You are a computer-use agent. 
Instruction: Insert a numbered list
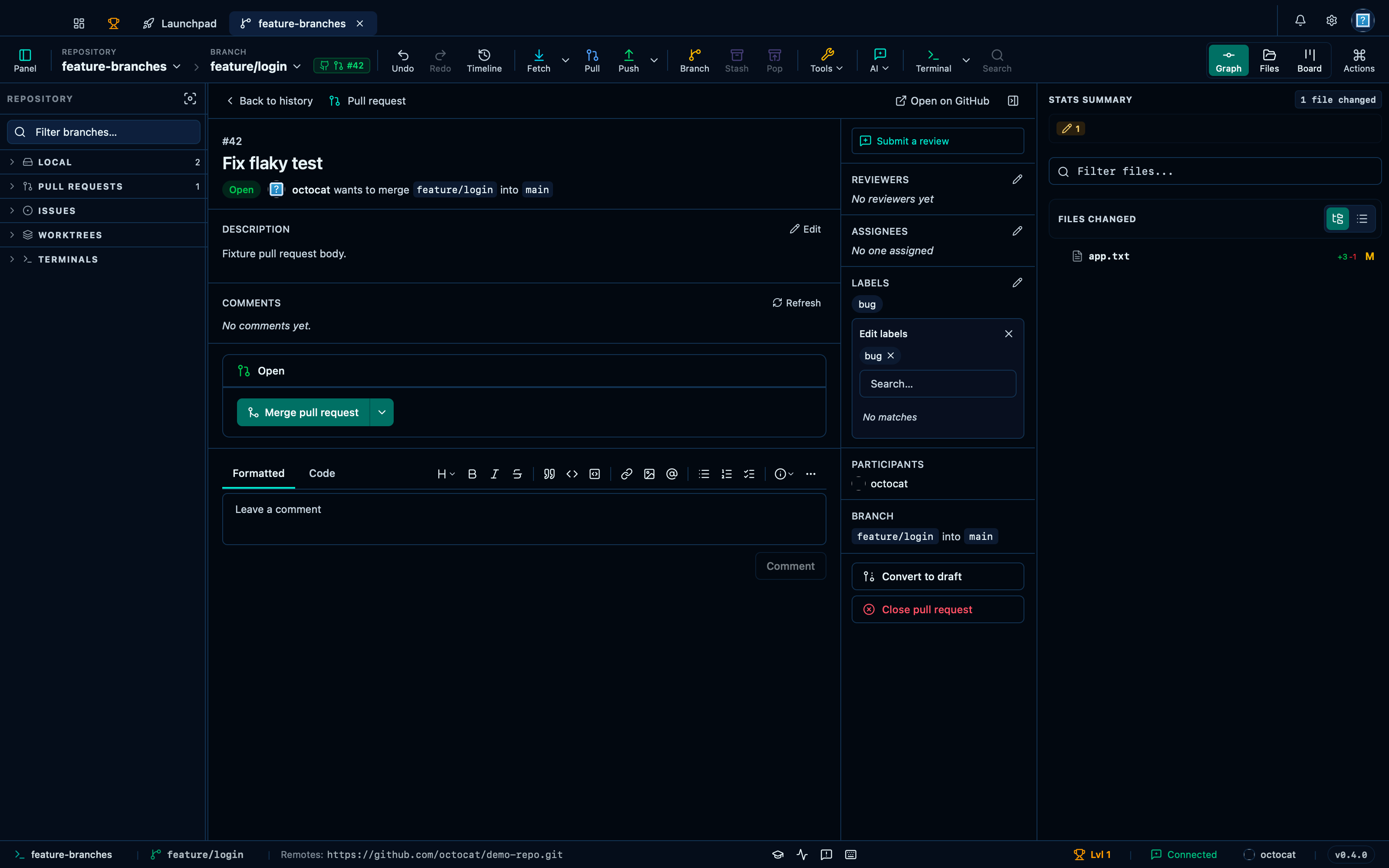[x=727, y=474]
